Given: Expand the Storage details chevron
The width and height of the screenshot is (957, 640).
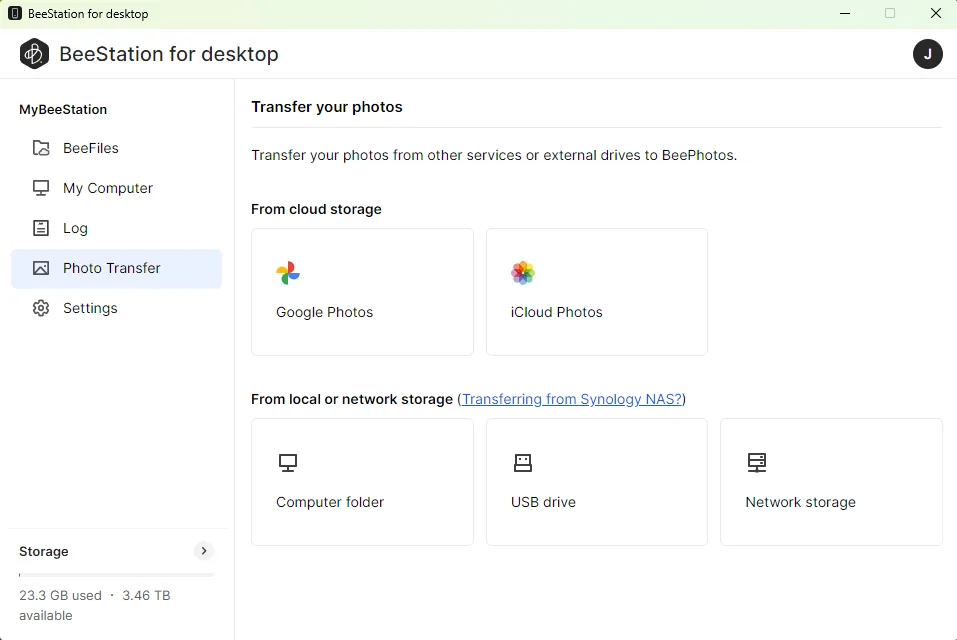Looking at the screenshot, I should pyautogui.click(x=203, y=551).
